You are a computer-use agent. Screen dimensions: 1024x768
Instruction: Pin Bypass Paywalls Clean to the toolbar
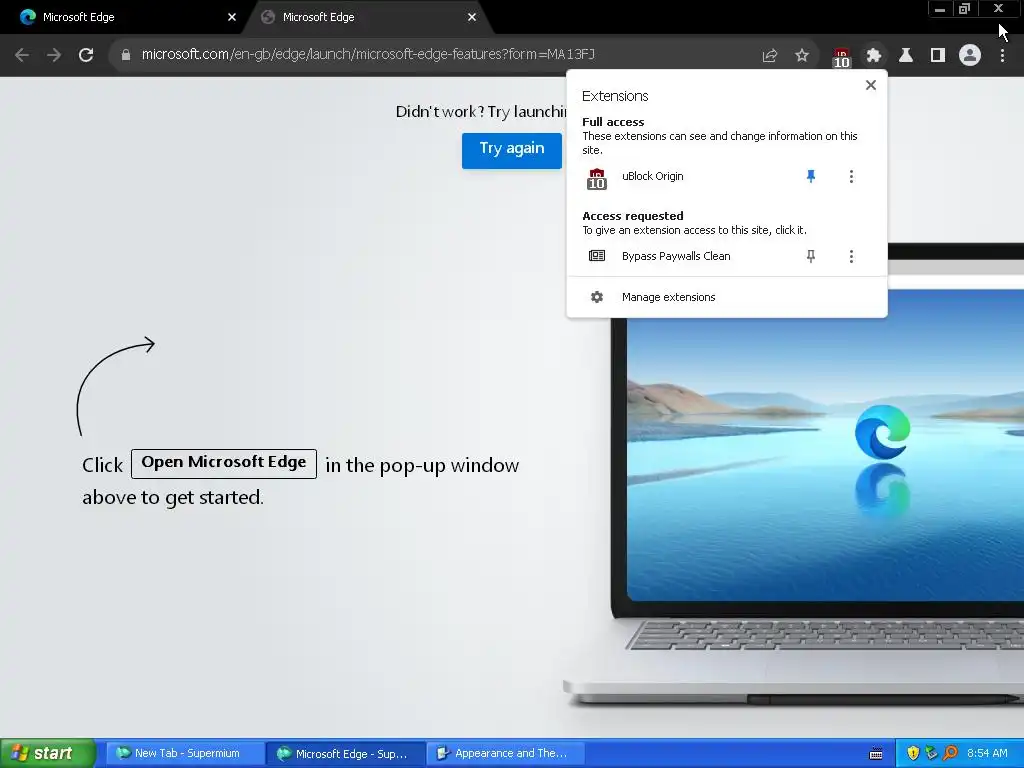(810, 256)
